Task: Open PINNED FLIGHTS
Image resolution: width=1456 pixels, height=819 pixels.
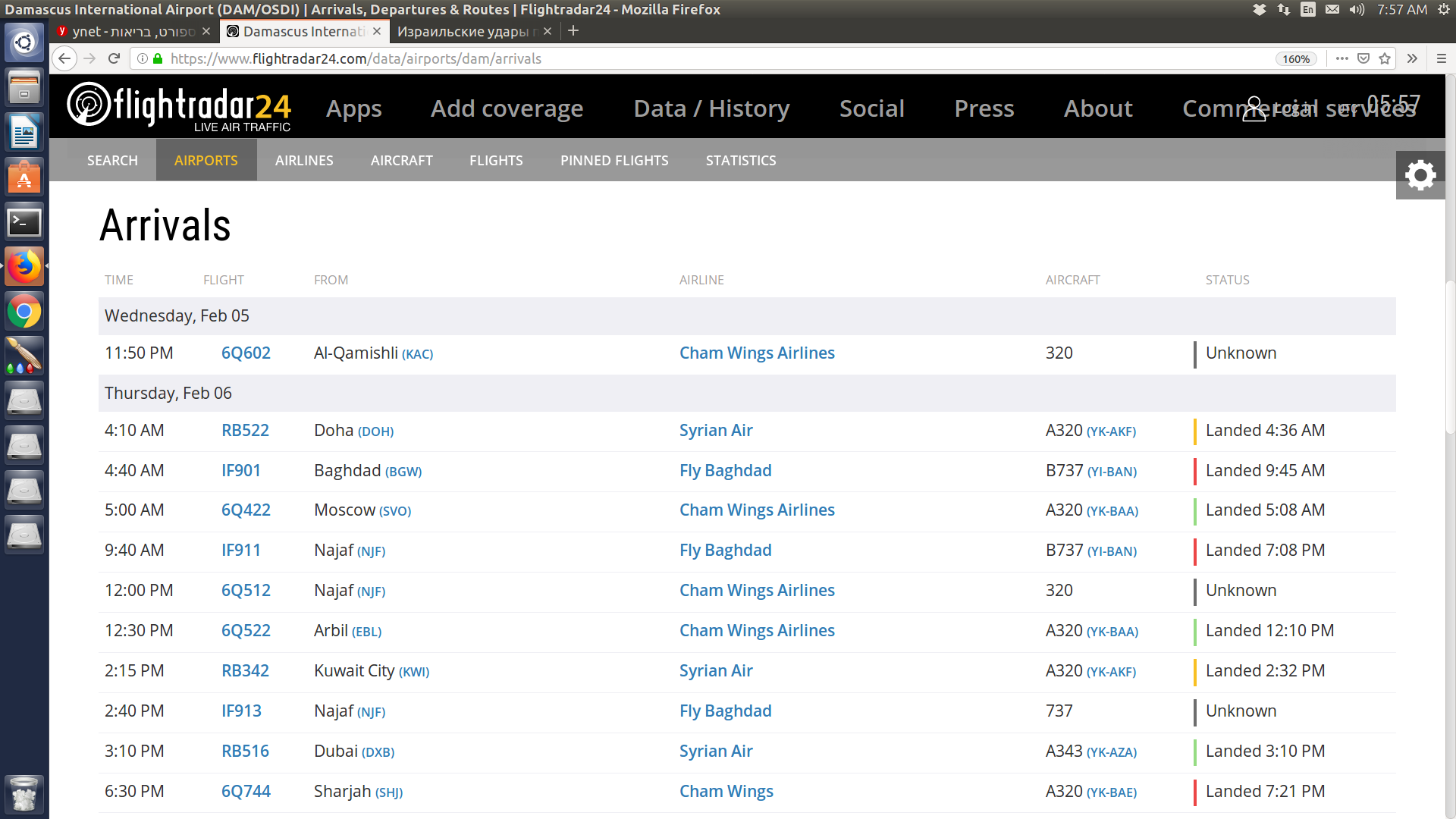Action: click(614, 160)
